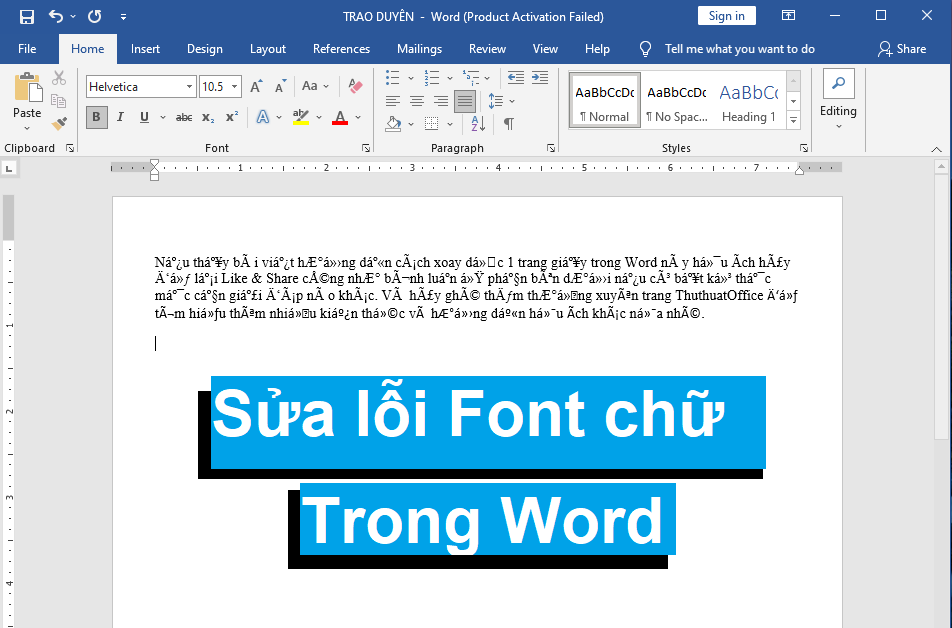Switch to the References tab
Viewport: 952px width, 628px height.
[x=341, y=49]
